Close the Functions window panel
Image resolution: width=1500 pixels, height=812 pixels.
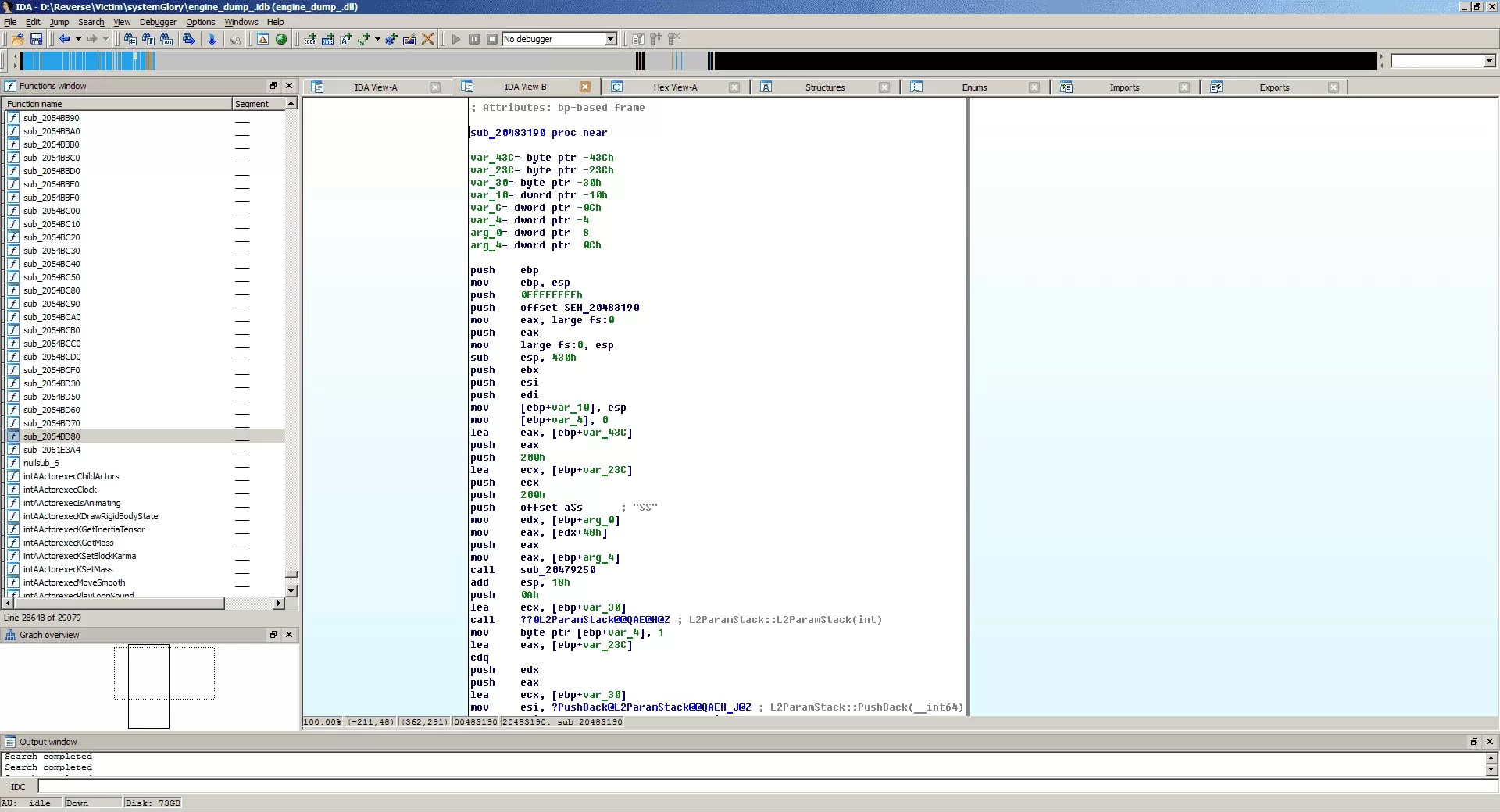point(289,86)
